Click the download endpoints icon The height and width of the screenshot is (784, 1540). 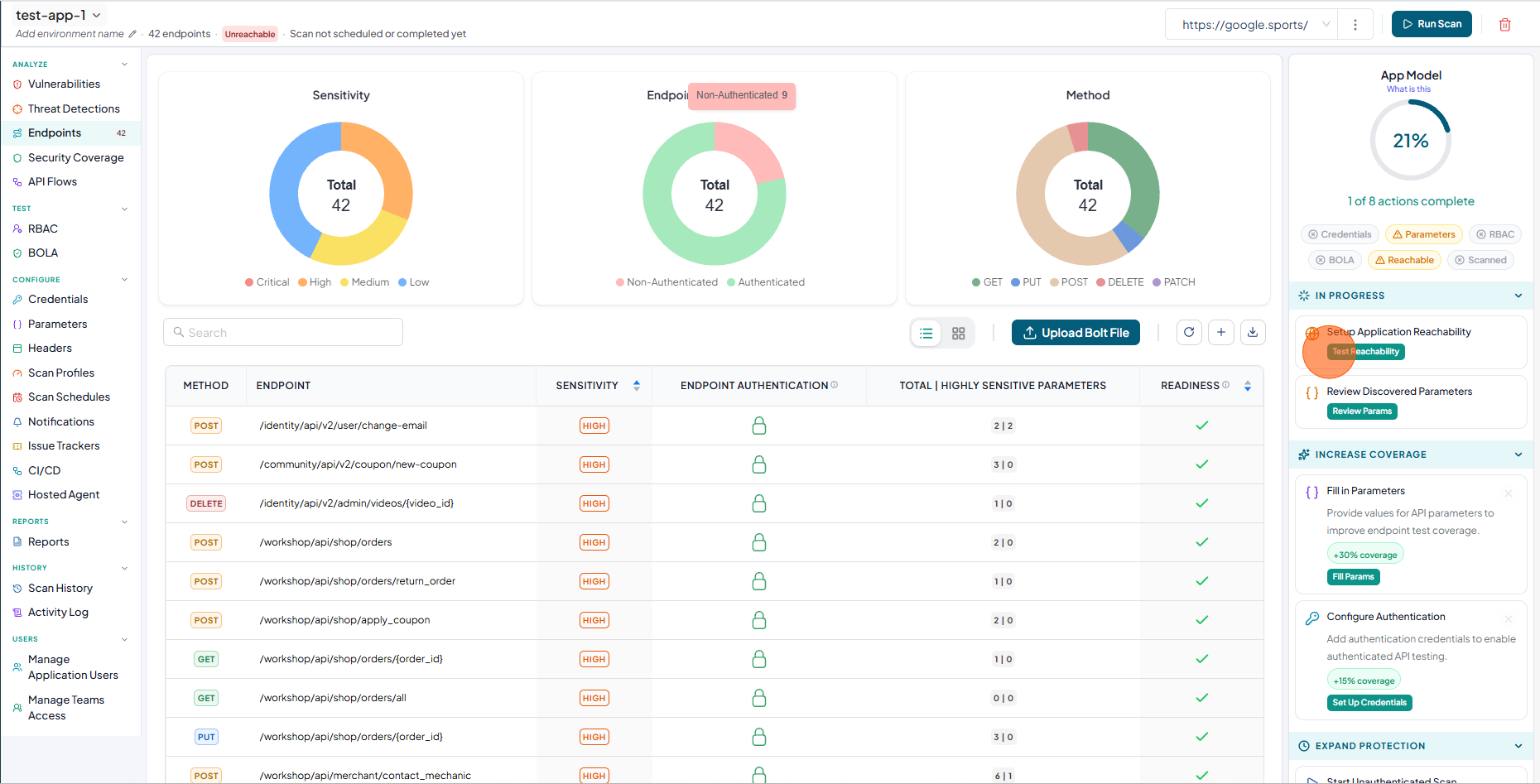point(1253,332)
